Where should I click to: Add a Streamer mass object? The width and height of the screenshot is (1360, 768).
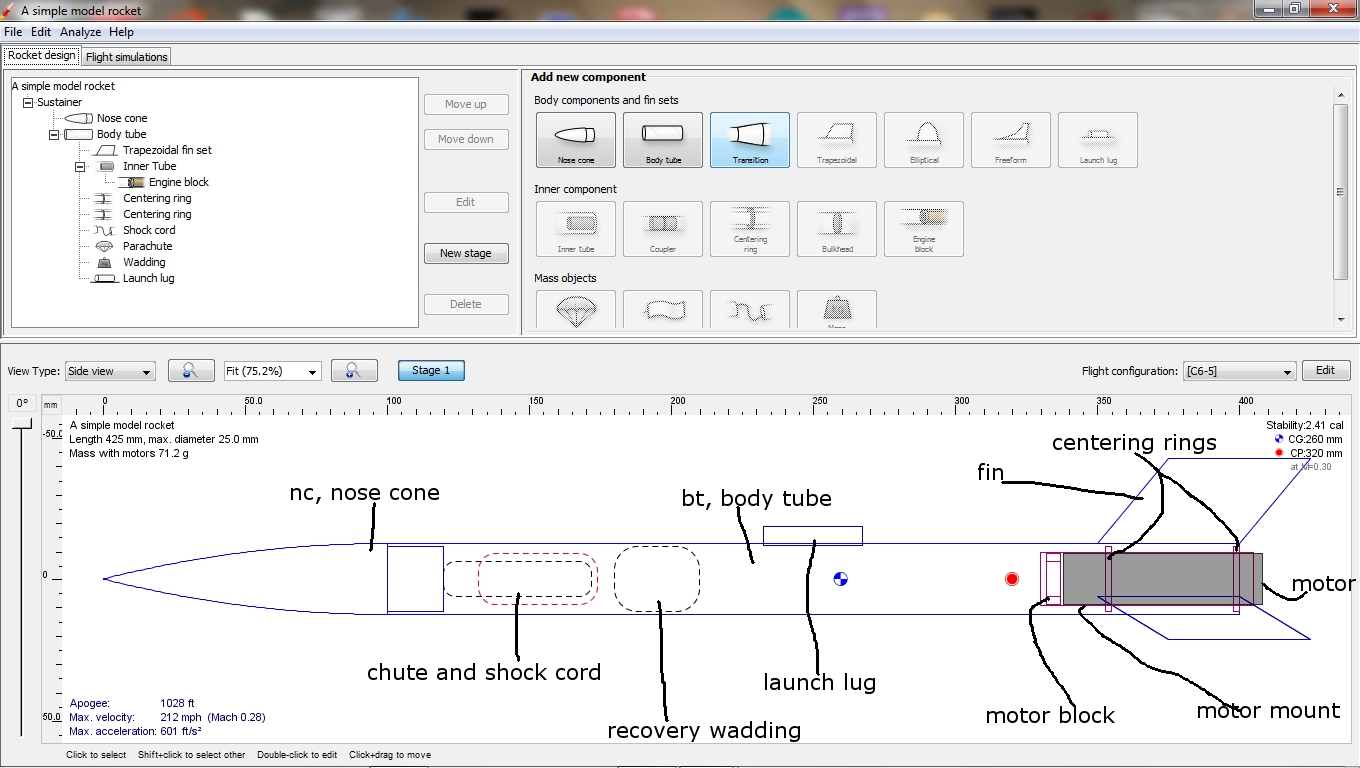point(663,310)
